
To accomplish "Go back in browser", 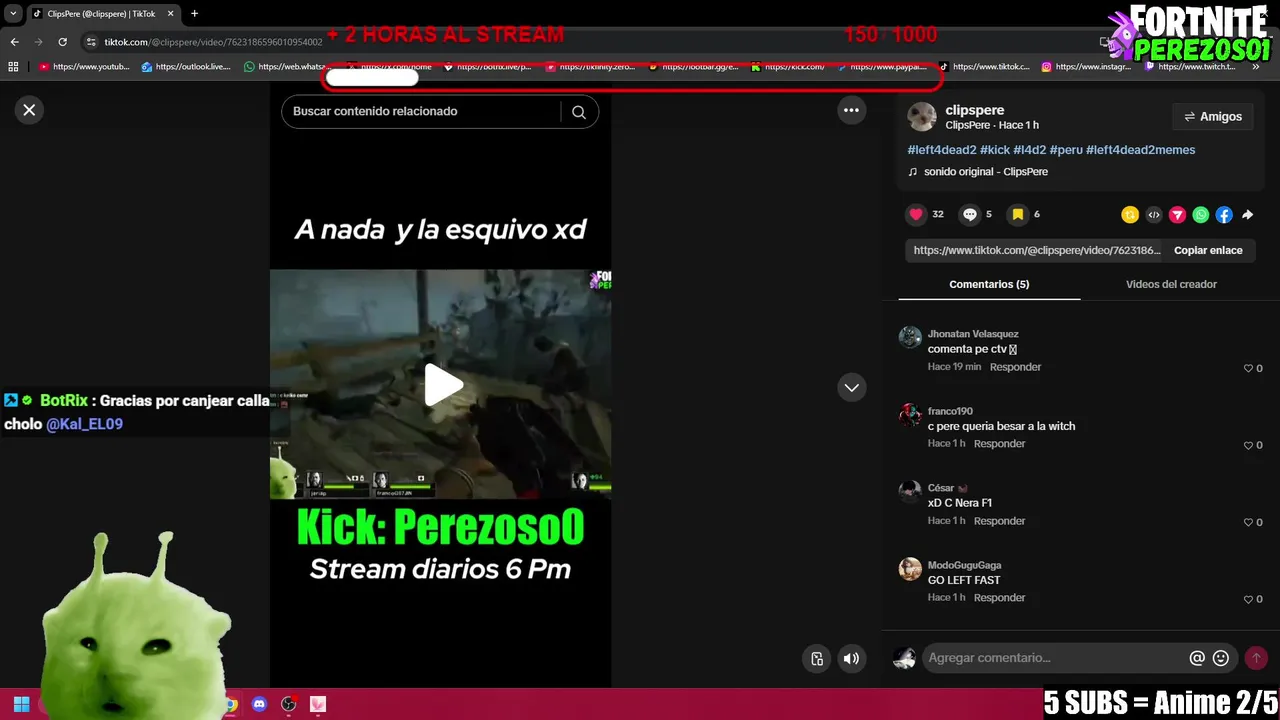I will click(x=15, y=42).
